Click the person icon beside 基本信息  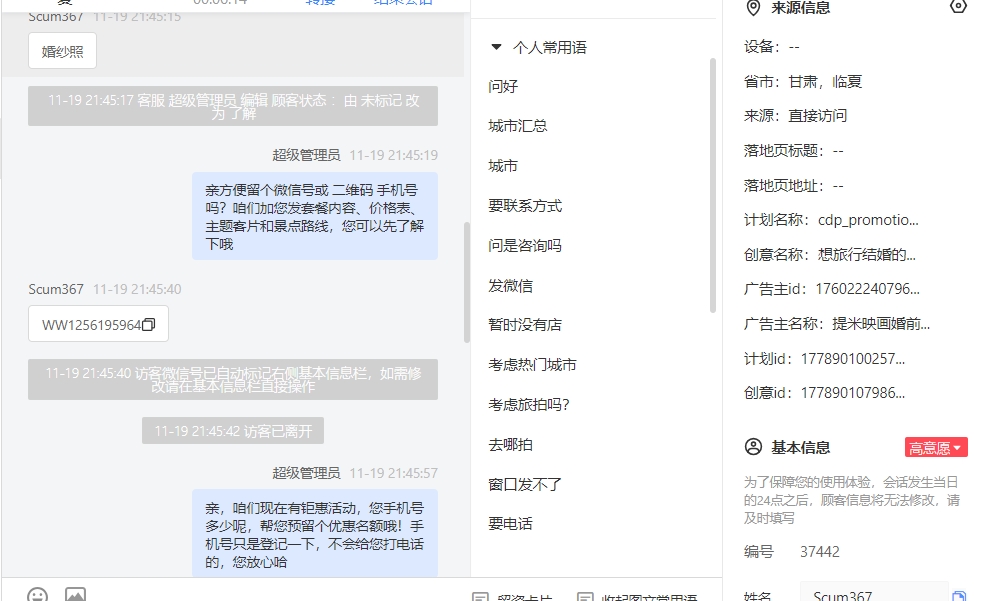pos(753,447)
